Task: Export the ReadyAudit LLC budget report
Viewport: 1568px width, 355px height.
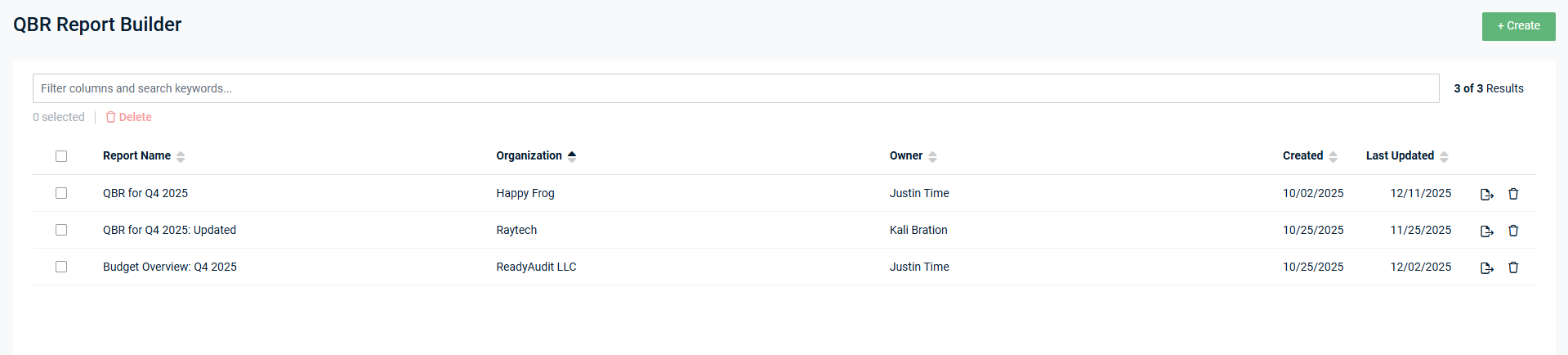Action: coord(1486,267)
